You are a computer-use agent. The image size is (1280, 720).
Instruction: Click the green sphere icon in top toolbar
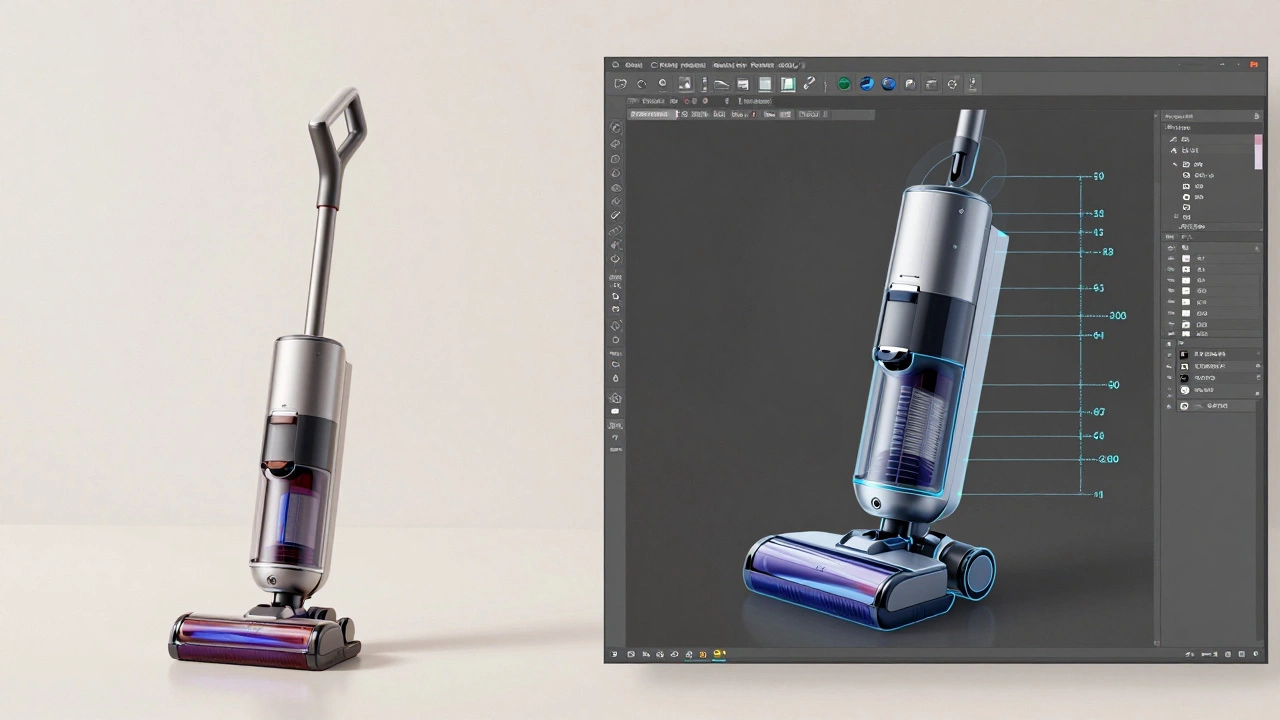click(x=844, y=84)
